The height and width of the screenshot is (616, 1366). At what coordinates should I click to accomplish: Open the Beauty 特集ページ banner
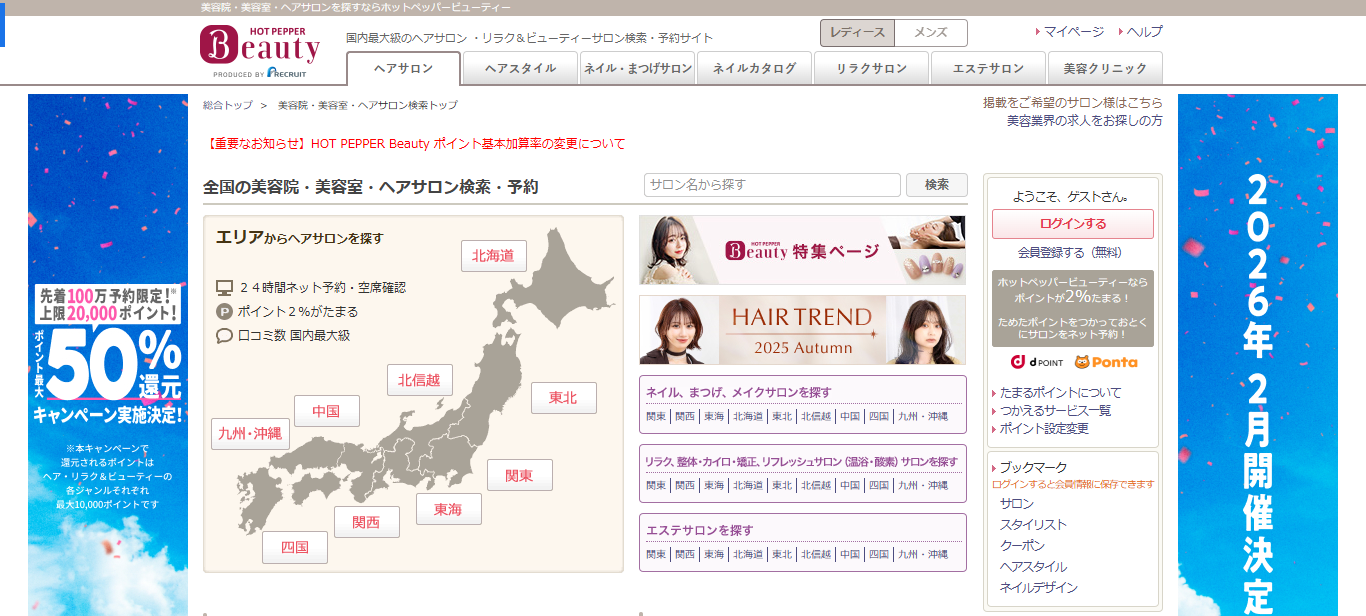click(802, 250)
